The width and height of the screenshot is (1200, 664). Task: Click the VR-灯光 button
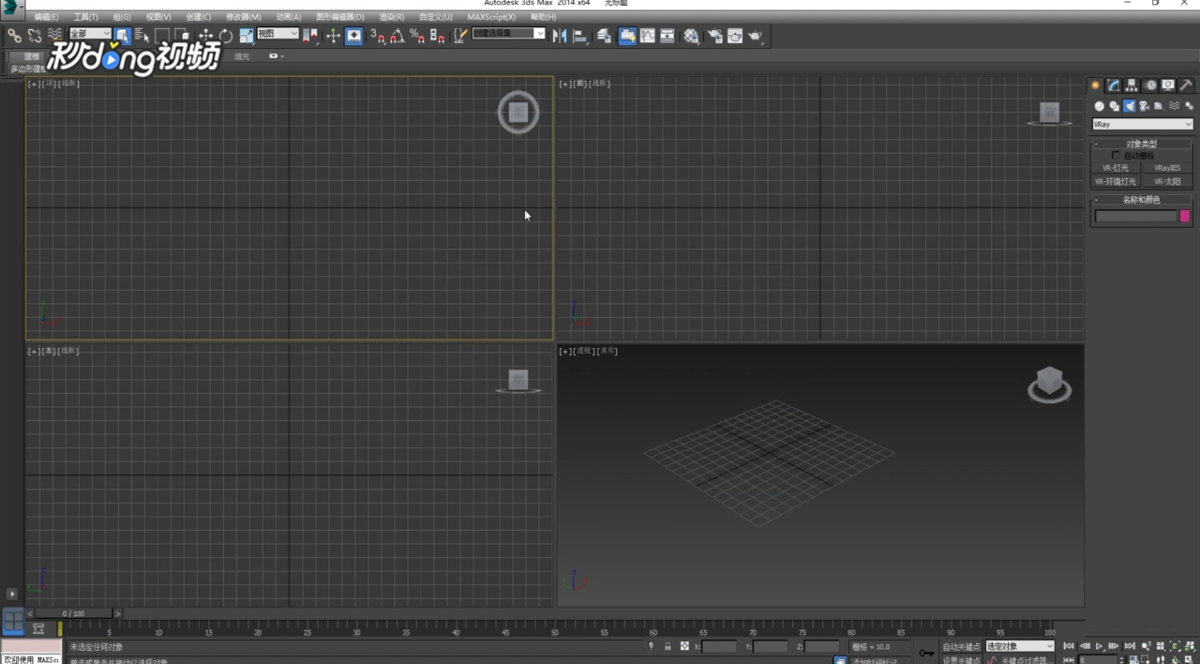[x=1115, y=168]
